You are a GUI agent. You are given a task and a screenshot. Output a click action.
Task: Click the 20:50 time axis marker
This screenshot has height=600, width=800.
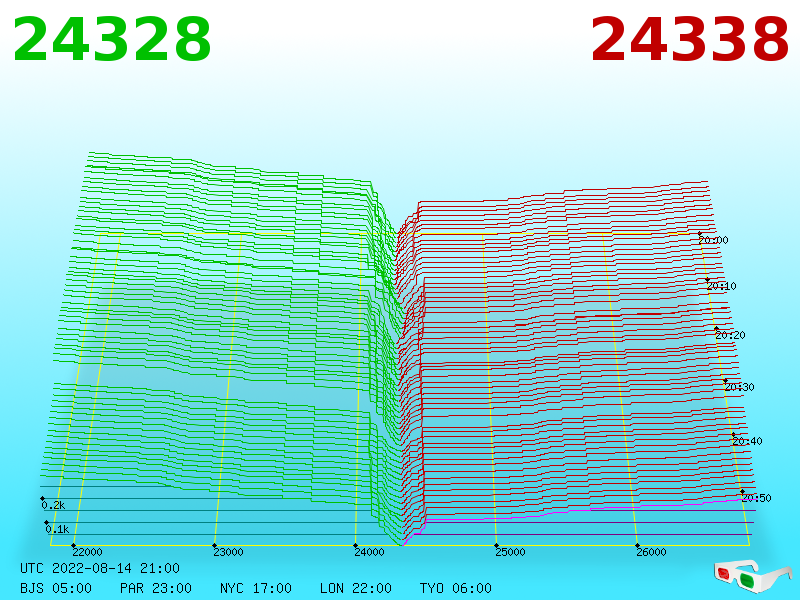point(757,498)
